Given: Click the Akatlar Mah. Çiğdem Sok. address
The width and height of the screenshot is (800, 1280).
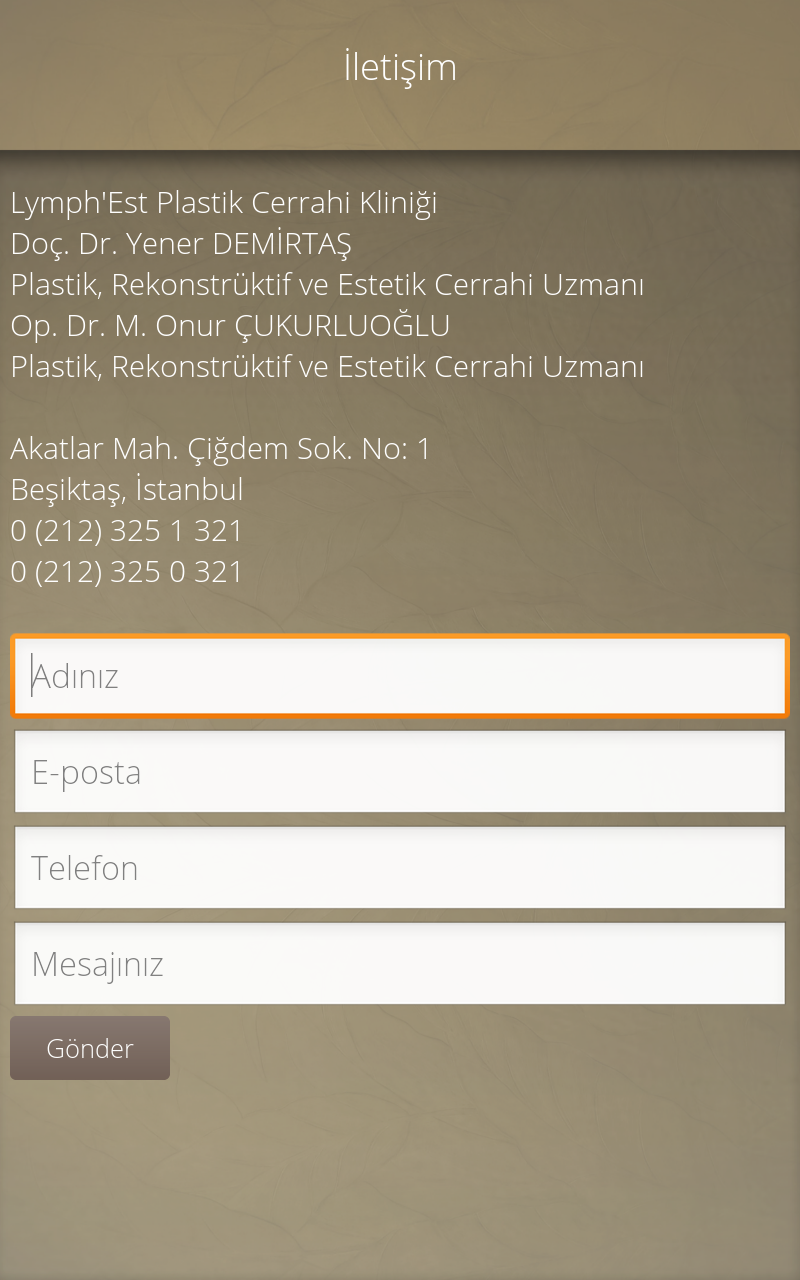Looking at the screenshot, I should [x=220, y=449].
